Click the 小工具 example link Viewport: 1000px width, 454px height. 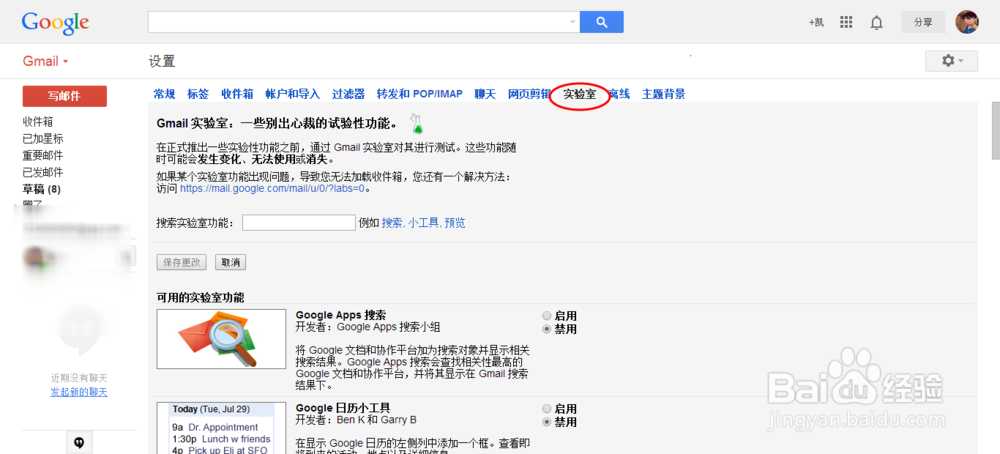(423, 223)
